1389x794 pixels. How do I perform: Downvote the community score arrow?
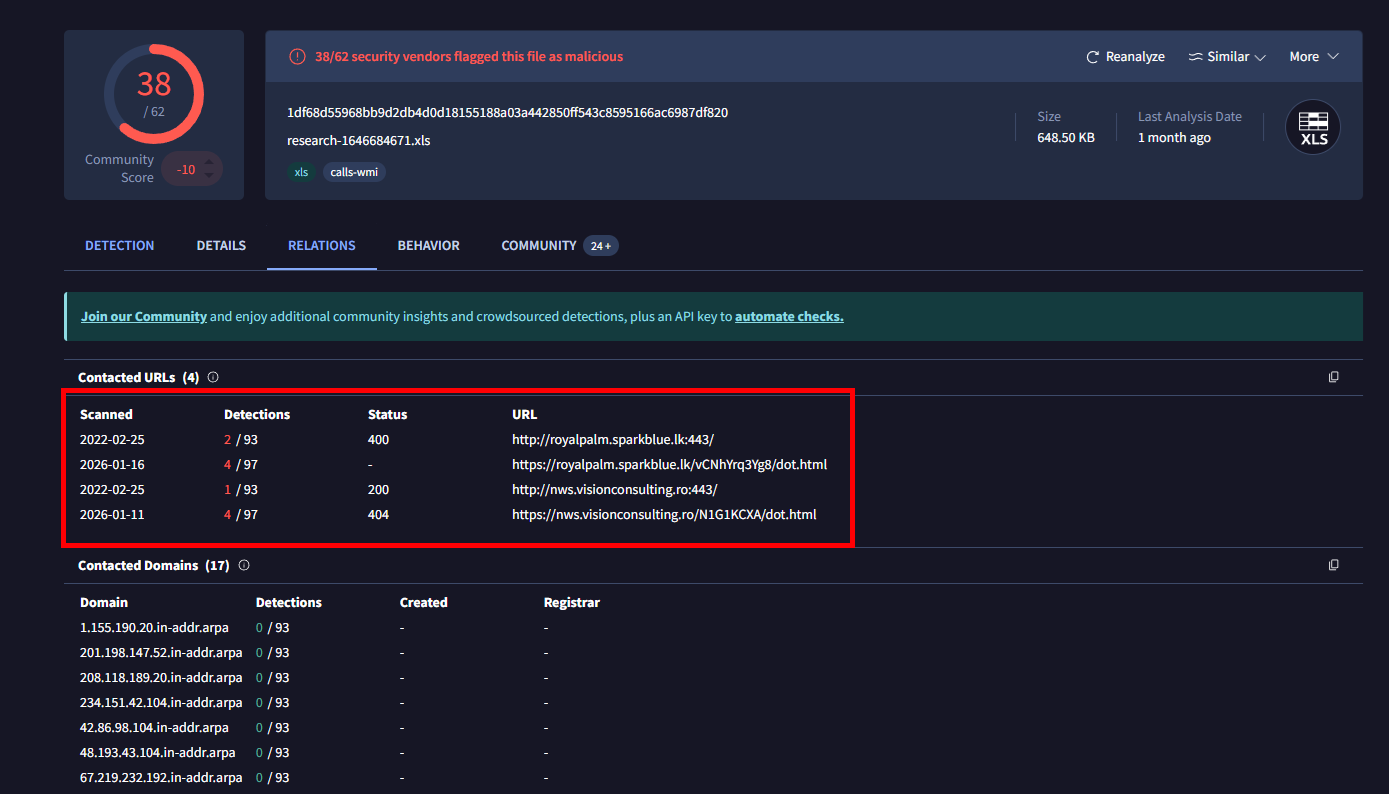208,177
